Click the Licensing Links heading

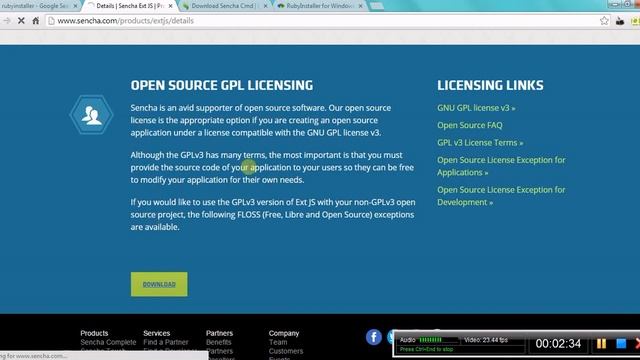coord(490,85)
